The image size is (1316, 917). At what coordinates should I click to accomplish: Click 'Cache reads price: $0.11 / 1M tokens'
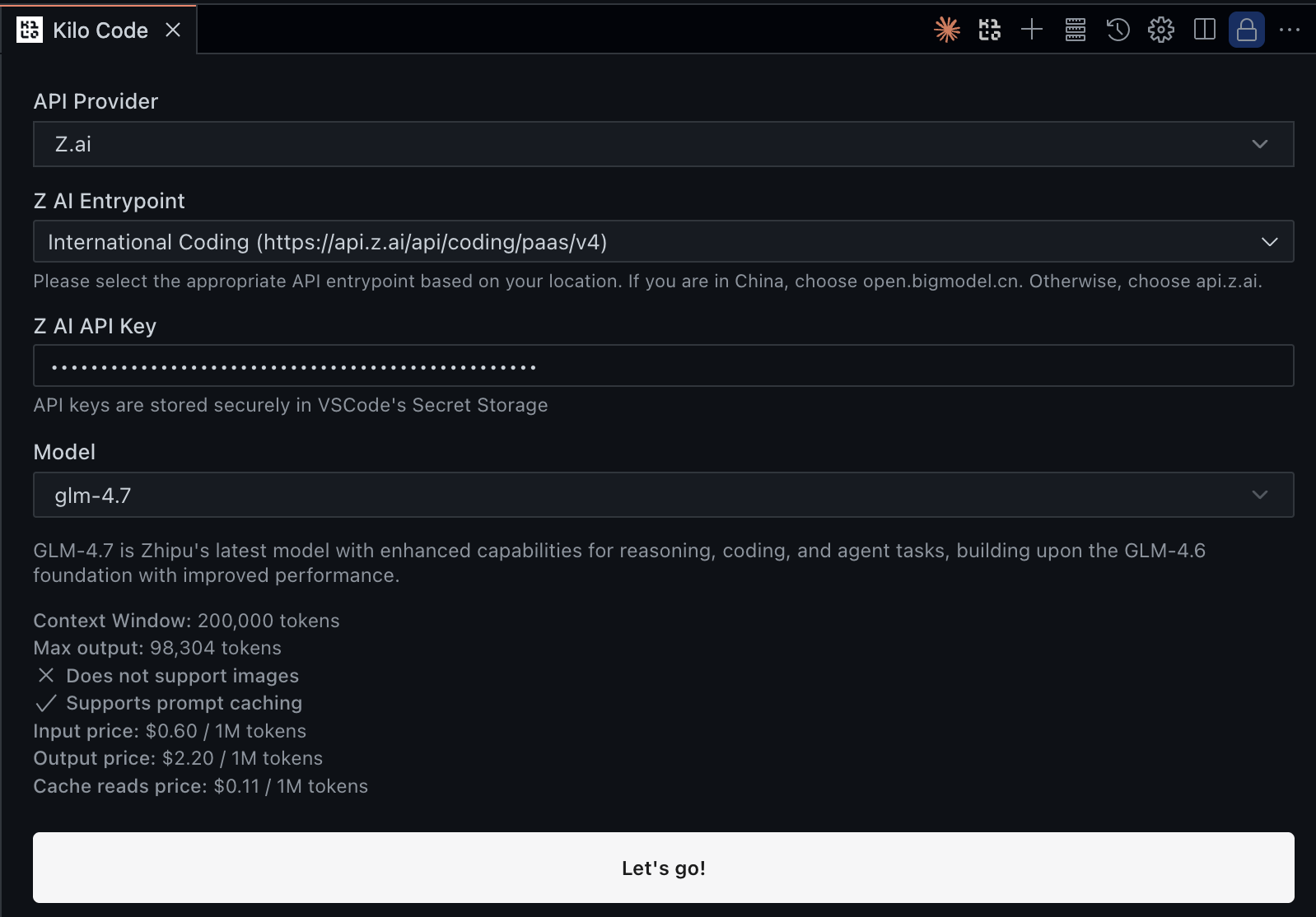(x=200, y=786)
